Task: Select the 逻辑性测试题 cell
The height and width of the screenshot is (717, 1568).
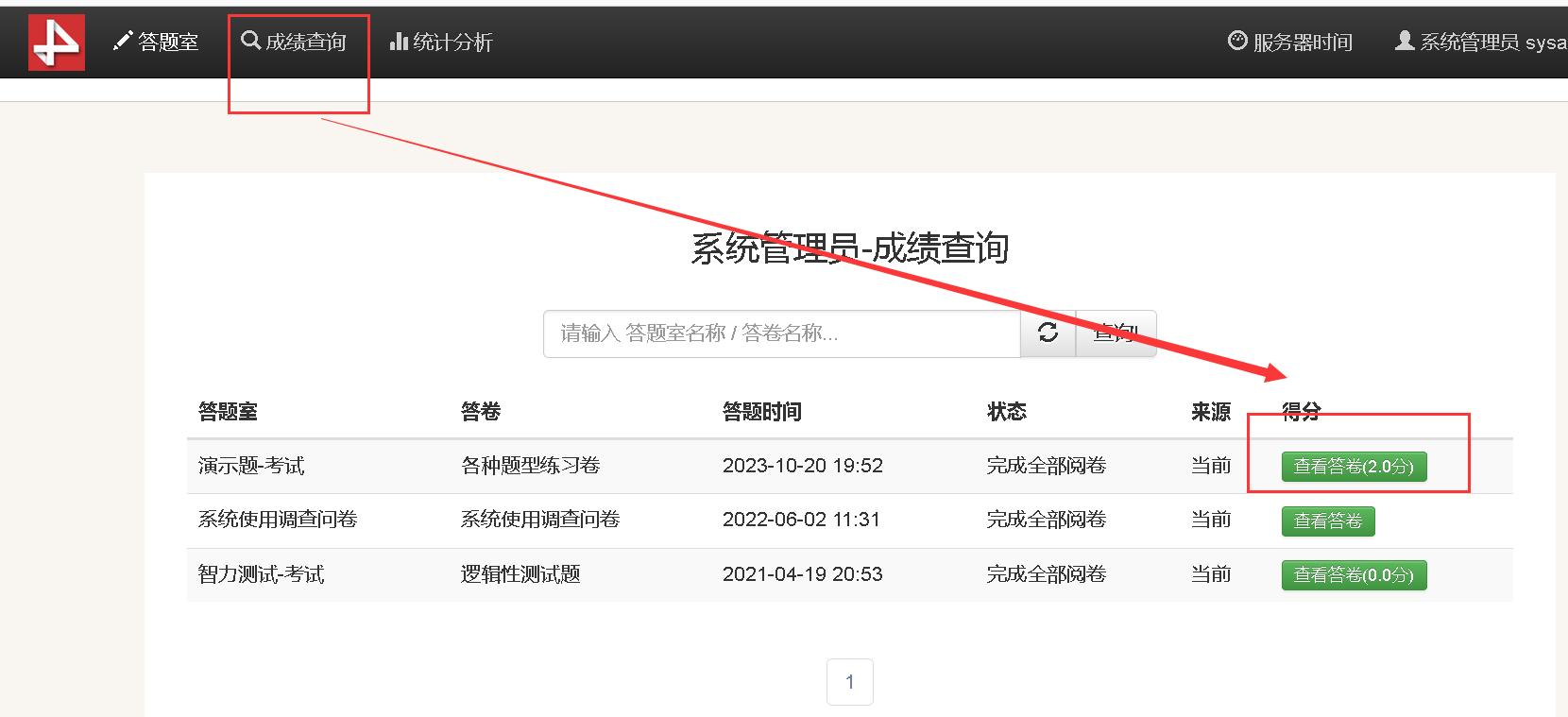Action: [x=520, y=574]
